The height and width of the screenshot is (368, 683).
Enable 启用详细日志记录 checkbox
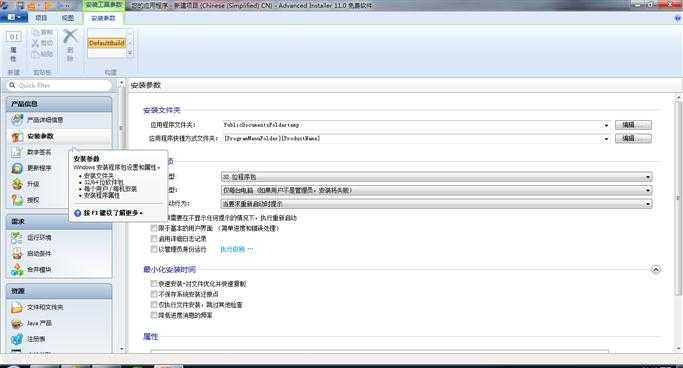point(154,239)
